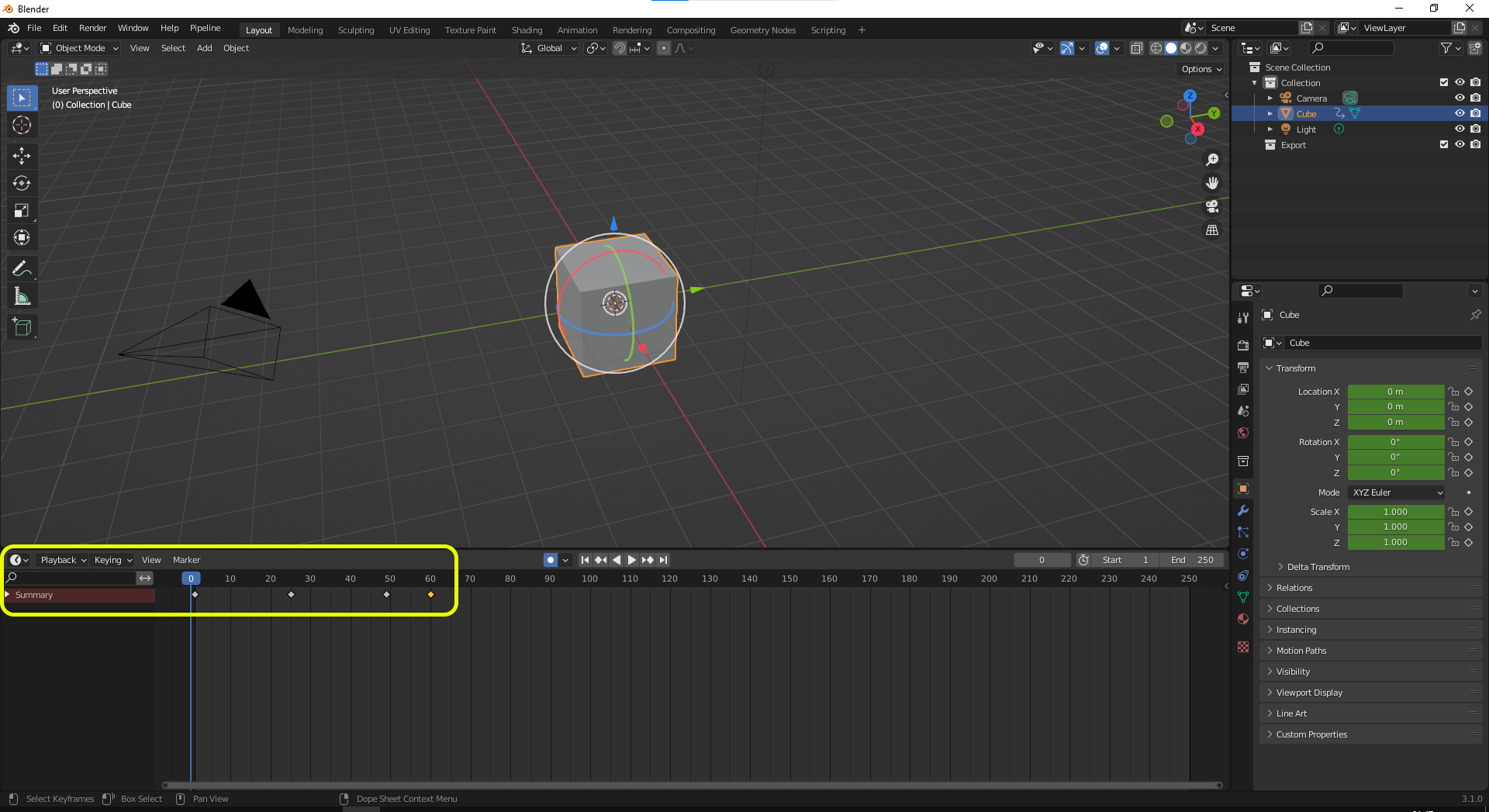The height and width of the screenshot is (812, 1489).
Task: Toggle Light visibility eye icon
Action: point(1460,129)
